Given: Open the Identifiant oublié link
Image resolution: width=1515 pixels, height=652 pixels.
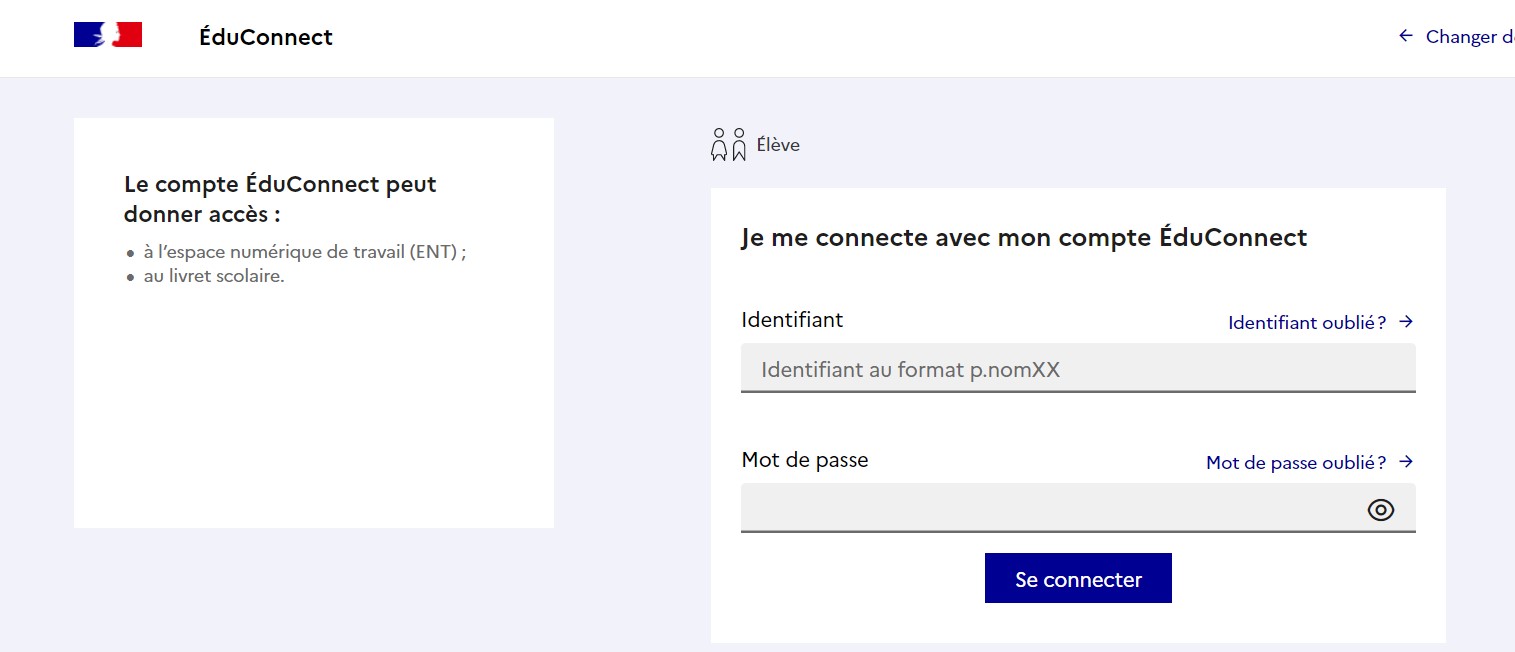Looking at the screenshot, I should (1307, 323).
